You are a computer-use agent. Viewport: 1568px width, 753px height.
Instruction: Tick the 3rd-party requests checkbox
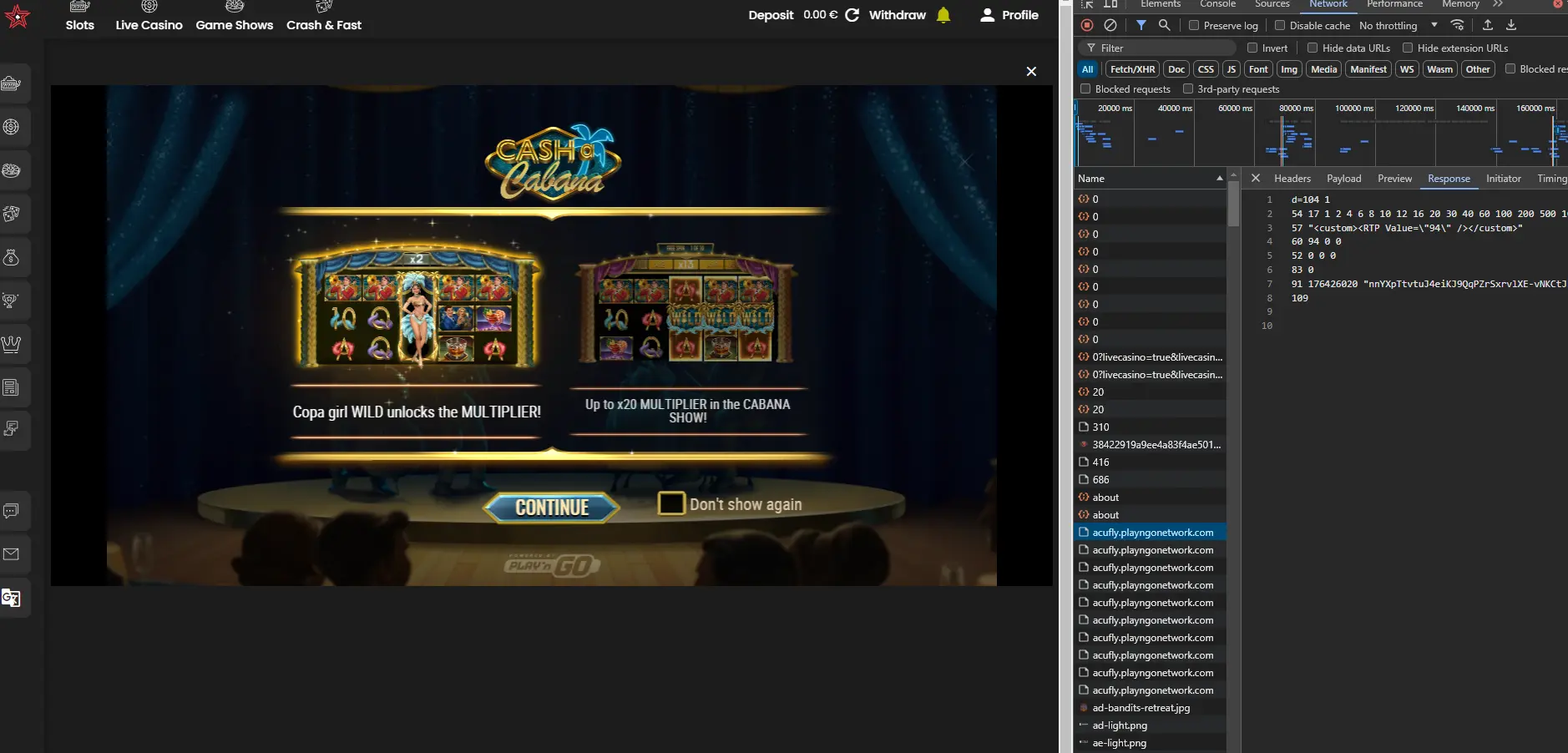pos(1188,88)
